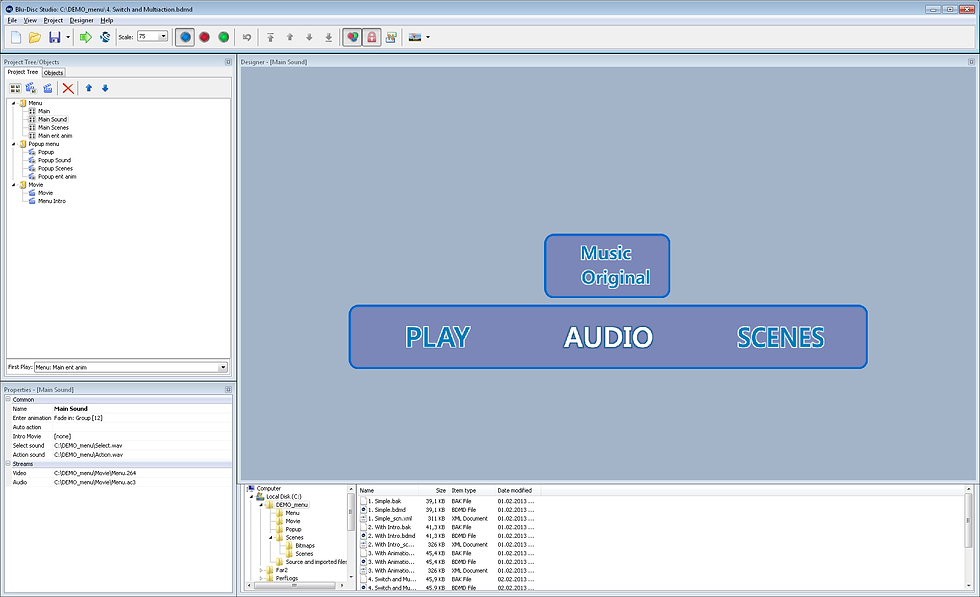The width and height of the screenshot is (980, 597).
Task: Open the Designer menu
Action: click(x=81, y=21)
